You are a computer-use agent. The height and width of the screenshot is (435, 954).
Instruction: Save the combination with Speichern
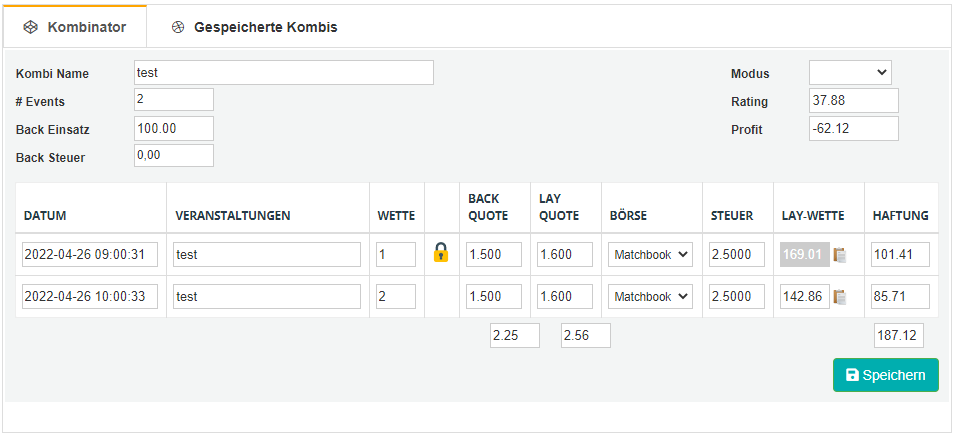pos(885,375)
